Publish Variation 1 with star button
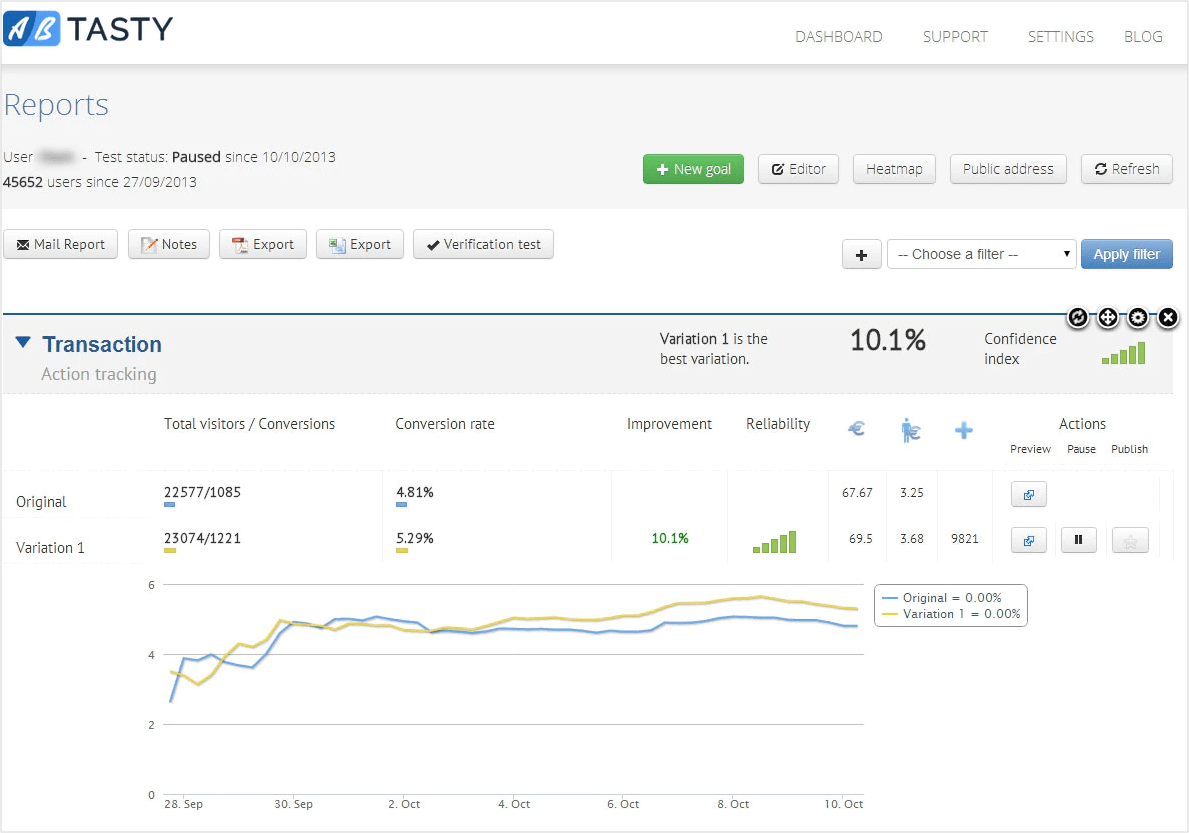 click(1129, 541)
